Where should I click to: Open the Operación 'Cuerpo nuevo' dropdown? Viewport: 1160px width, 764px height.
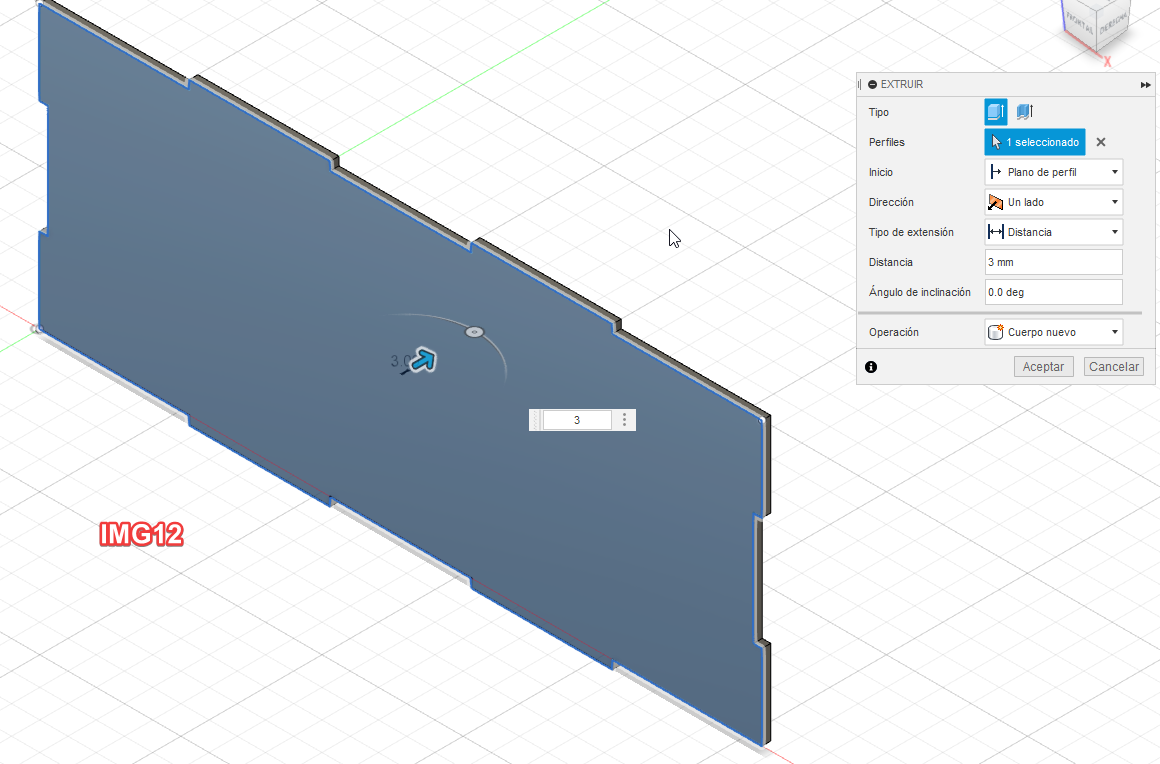click(1053, 332)
